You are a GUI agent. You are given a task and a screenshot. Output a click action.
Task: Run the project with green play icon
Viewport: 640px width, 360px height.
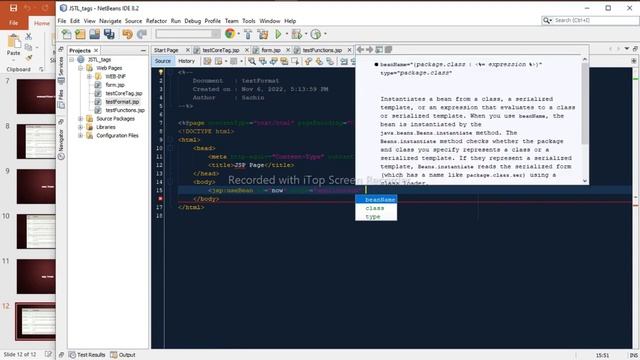tap(278, 34)
